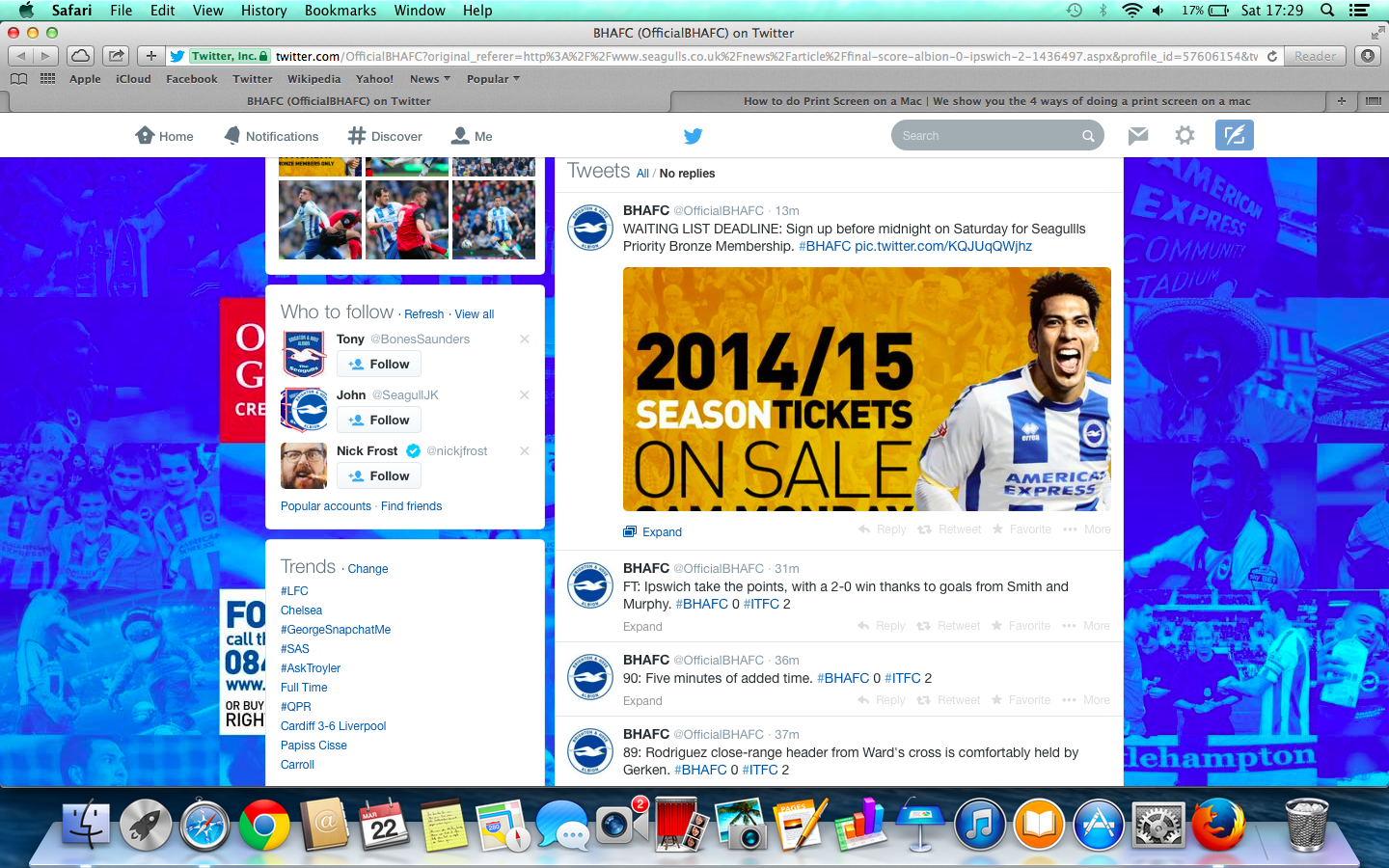The image size is (1389, 868).
Task: Retweet the FT Ipswich tweet
Action: pos(948,626)
